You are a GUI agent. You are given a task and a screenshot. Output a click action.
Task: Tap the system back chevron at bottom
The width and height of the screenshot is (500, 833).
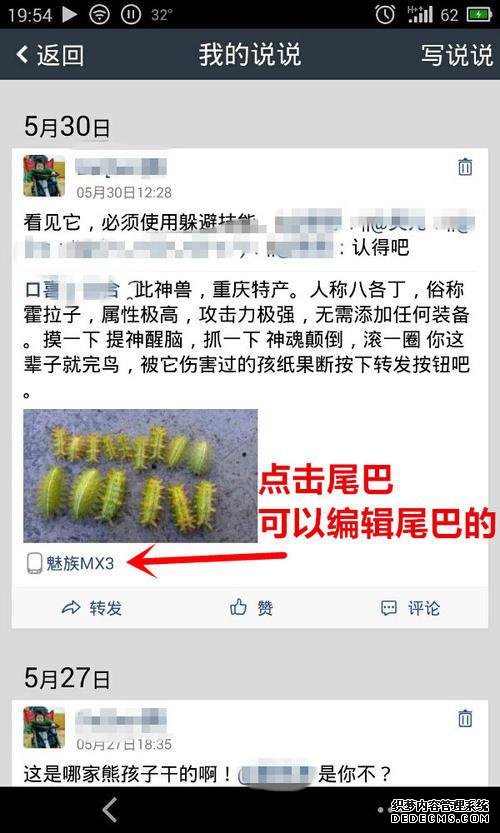(109, 810)
